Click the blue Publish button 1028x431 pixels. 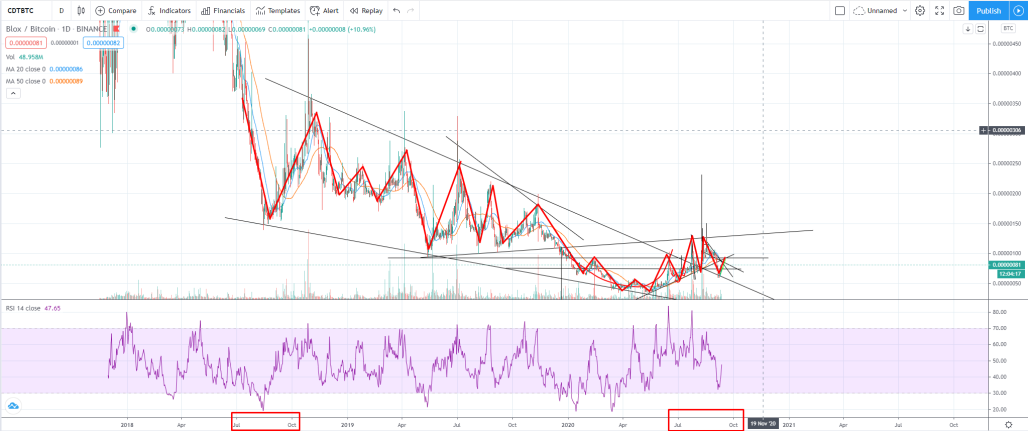pyautogui.click(x=989, y=10)
